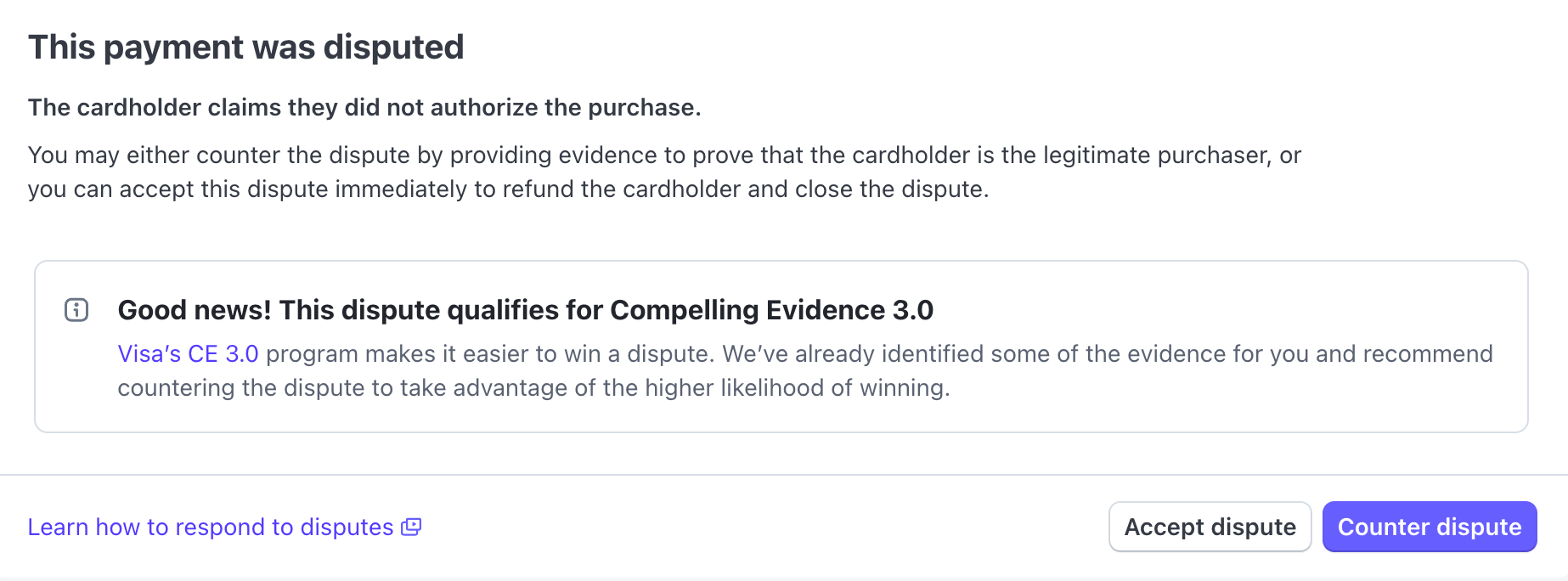This screenshot has width=1568, height=581.
Task: Click the info icon in the evidence banner
Action: 76,310
